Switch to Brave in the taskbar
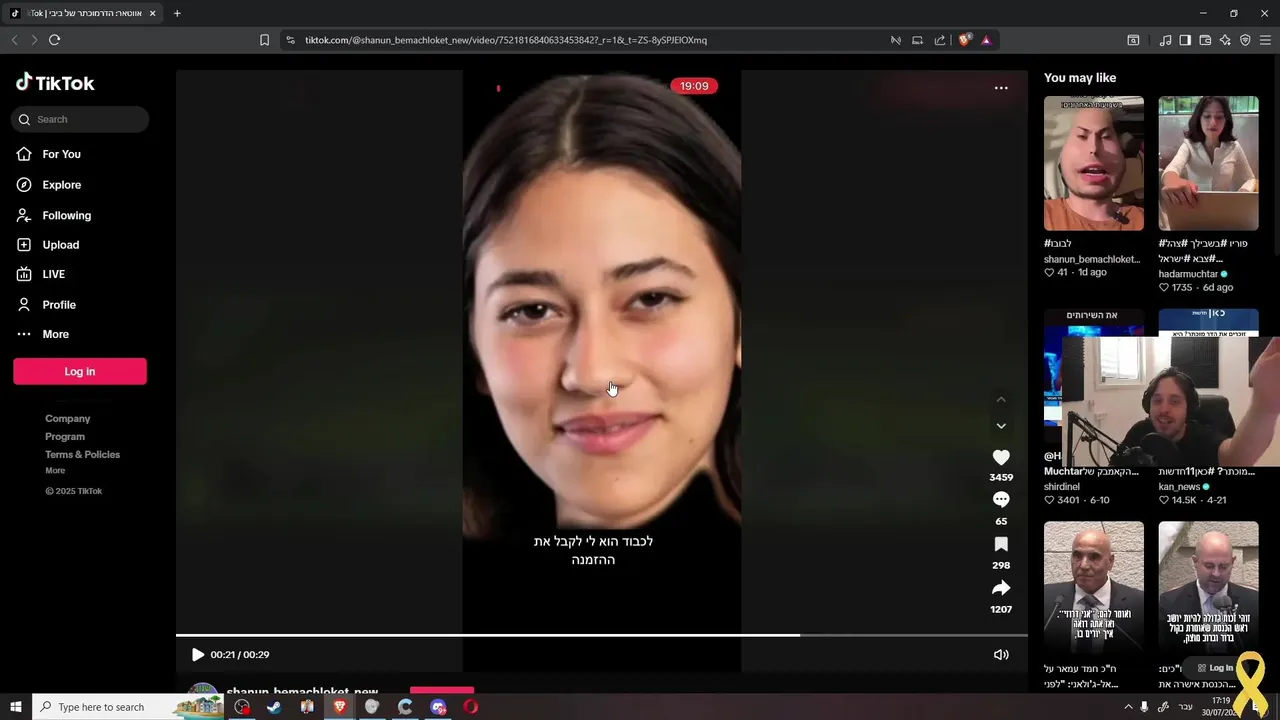This screenshot has width=1280, height=720. [340, 707]
